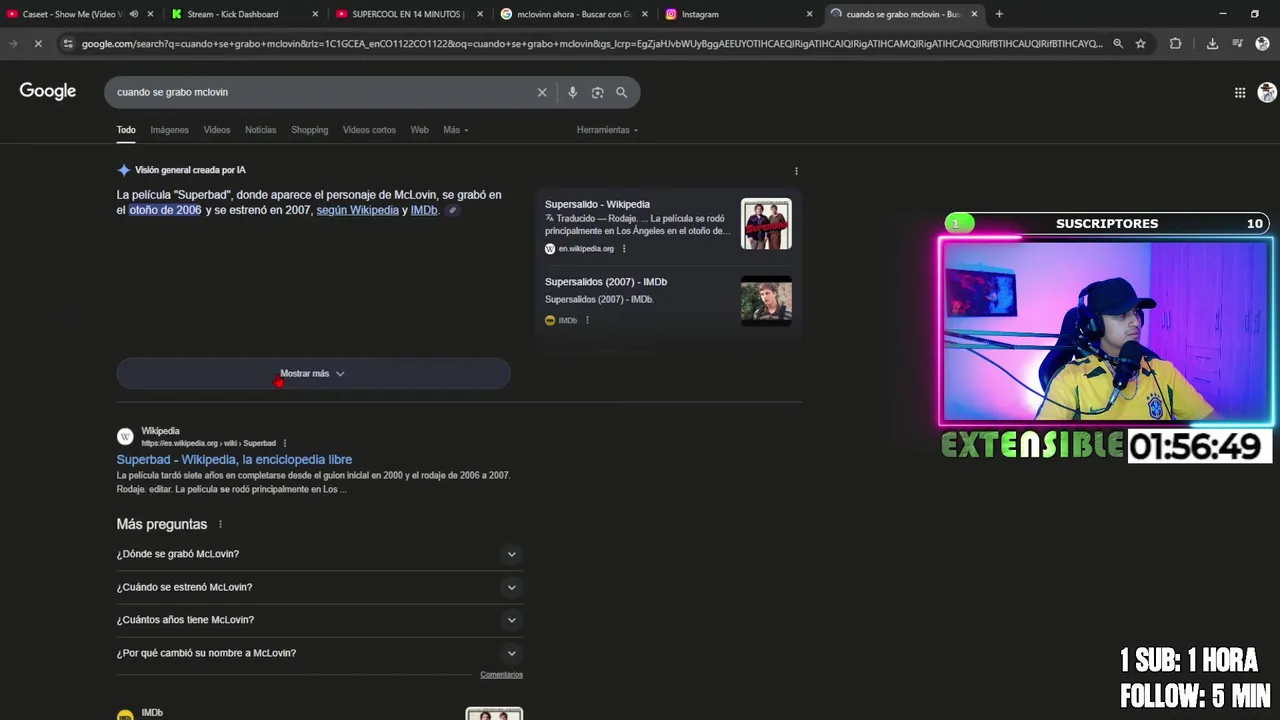Clear the search box with the X icon

pos(542,92)
